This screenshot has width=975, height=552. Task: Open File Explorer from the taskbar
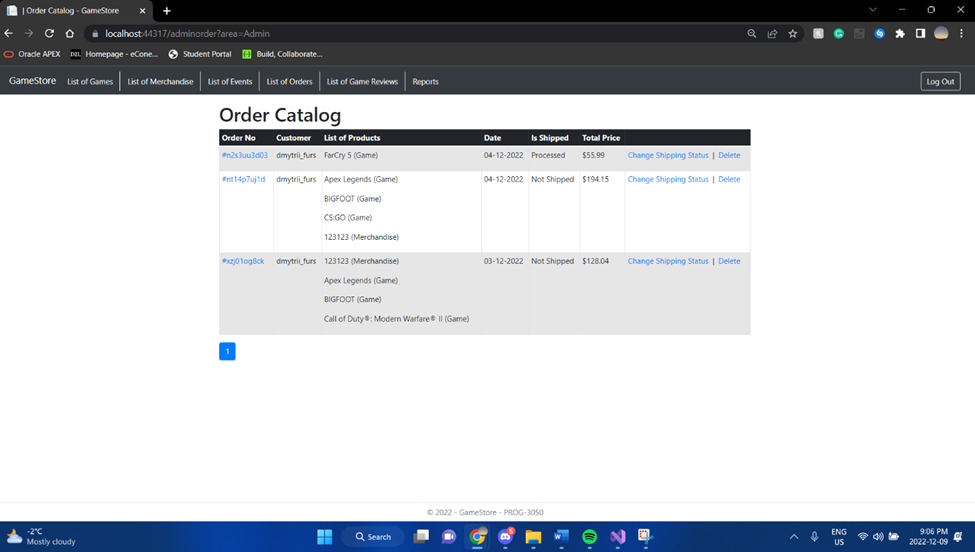[x=533, y=536]
